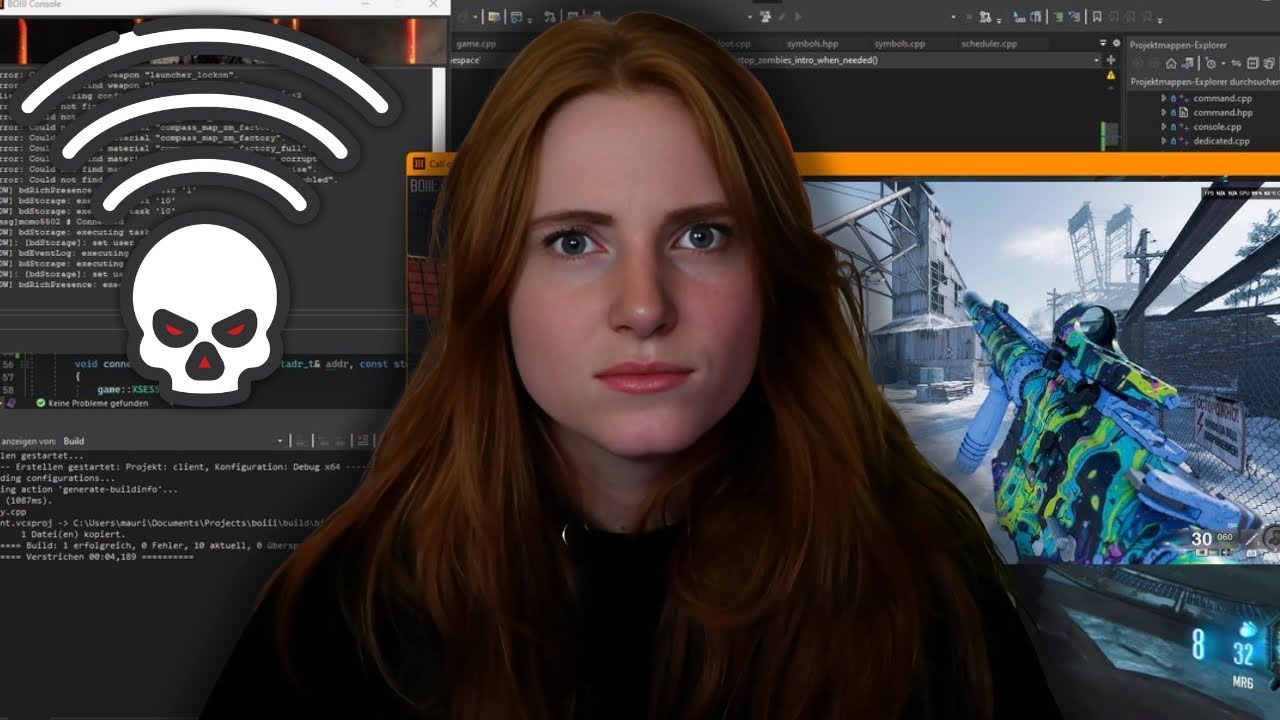Click the Projektmappen-Explorer panel title
The image size is (1280, 720).
1178,45
